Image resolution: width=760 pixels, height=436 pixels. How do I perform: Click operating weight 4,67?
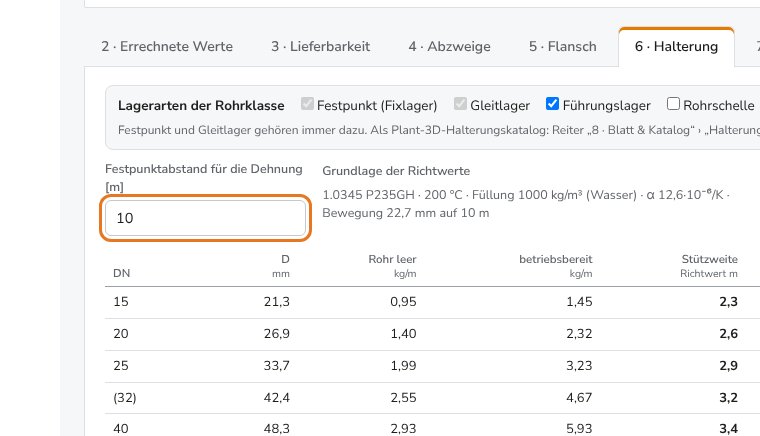click(x=579, y=398)
